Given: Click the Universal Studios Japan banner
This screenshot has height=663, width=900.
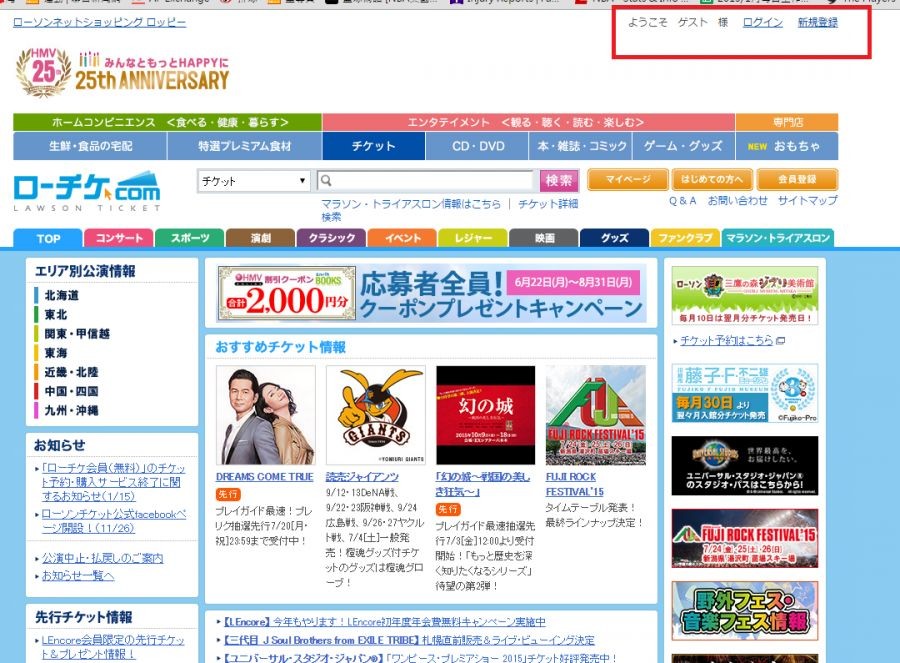Looking at the screenshot, I should tap(744, 466).
